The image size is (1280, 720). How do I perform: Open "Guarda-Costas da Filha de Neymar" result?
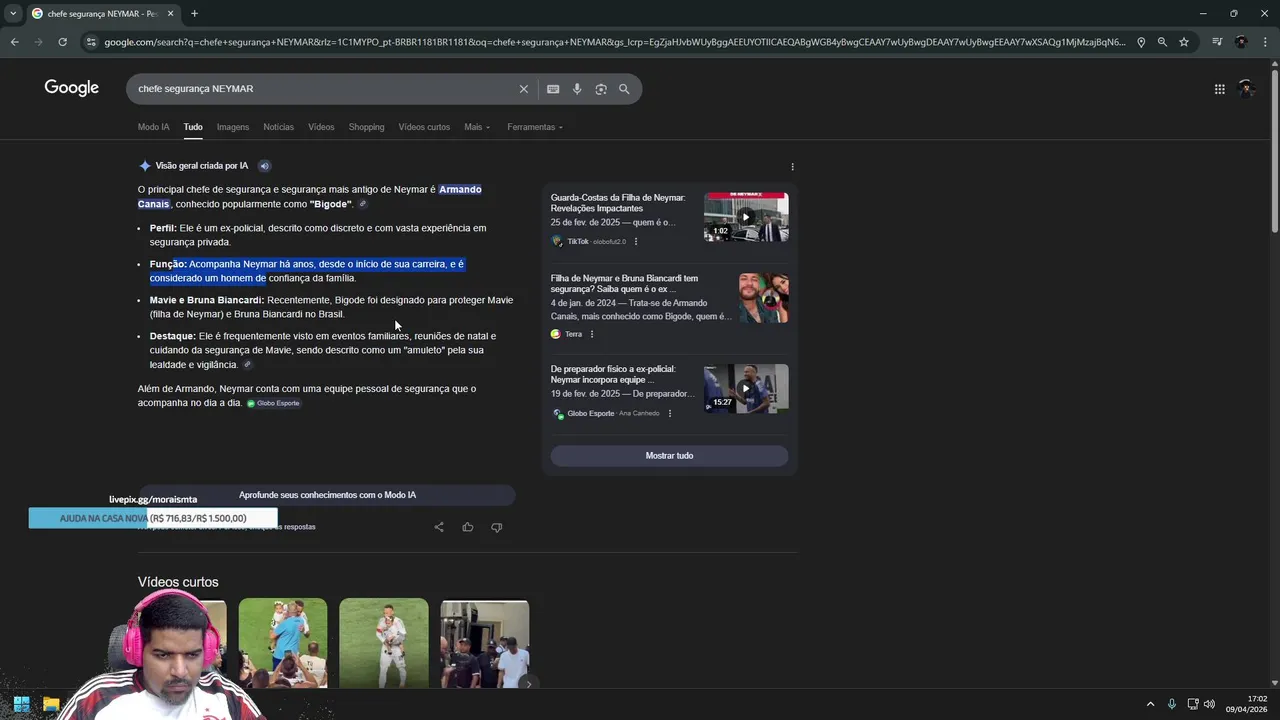click(618, 203)
